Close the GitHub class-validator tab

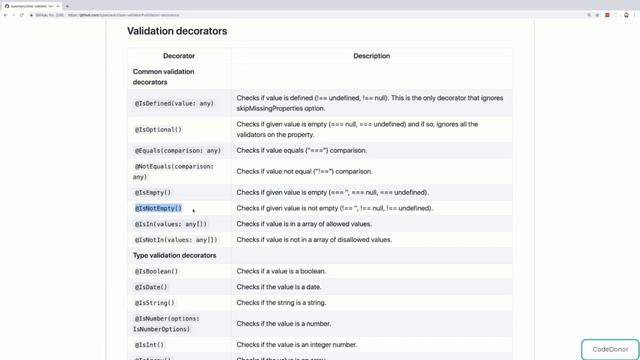(x=58, y=6)
